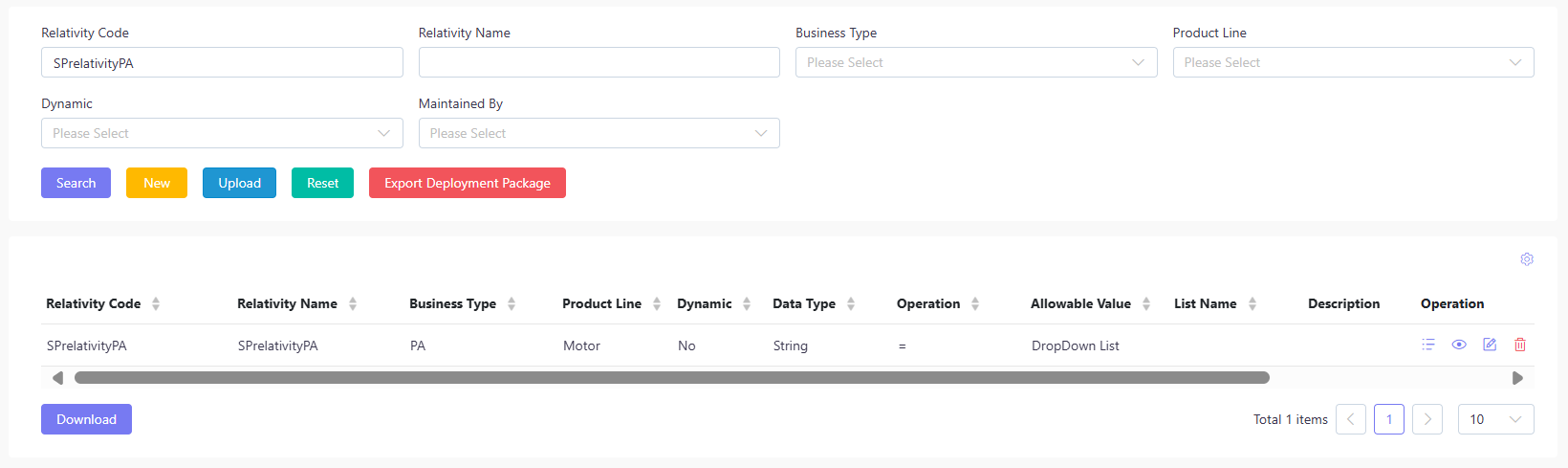Create a new relativity with New button
The width and height of the screenshot is (1568, 468).
(x=157, y=183)
